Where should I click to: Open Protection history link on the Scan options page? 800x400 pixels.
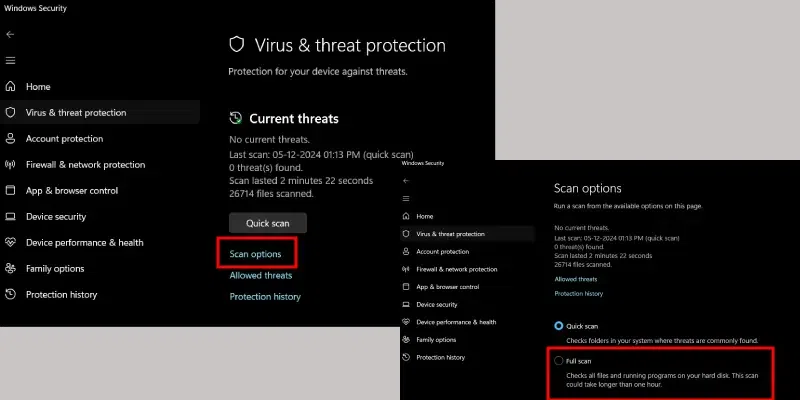(579, 294)
